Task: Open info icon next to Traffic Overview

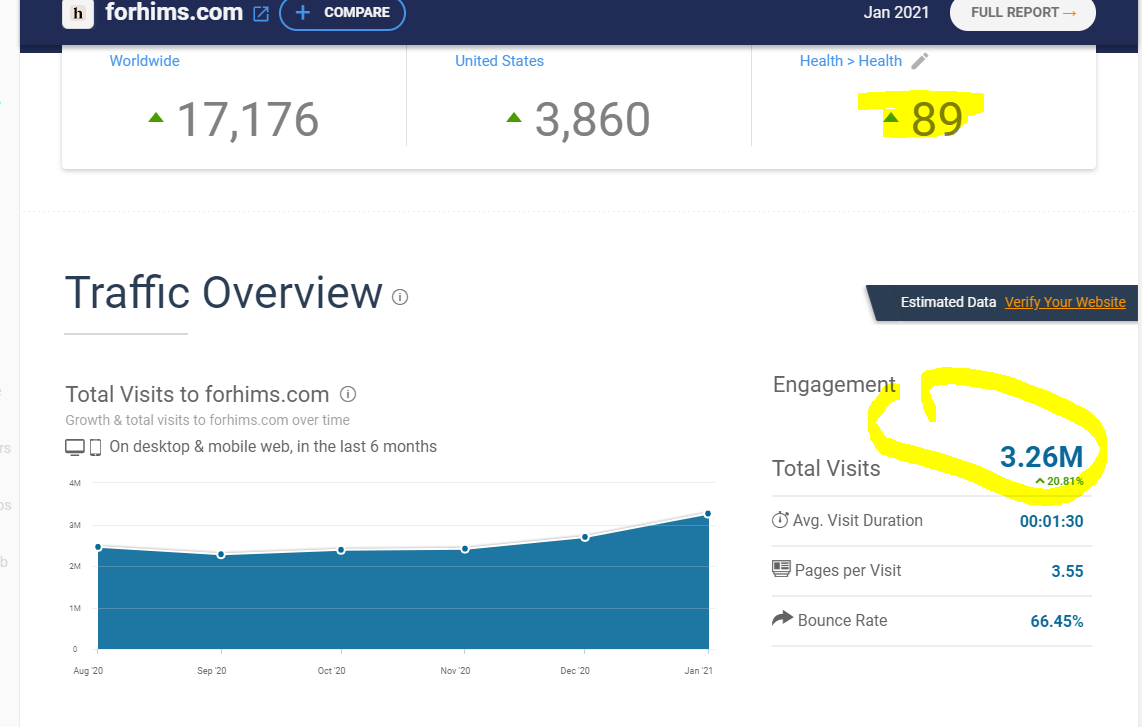Action: 400,297
